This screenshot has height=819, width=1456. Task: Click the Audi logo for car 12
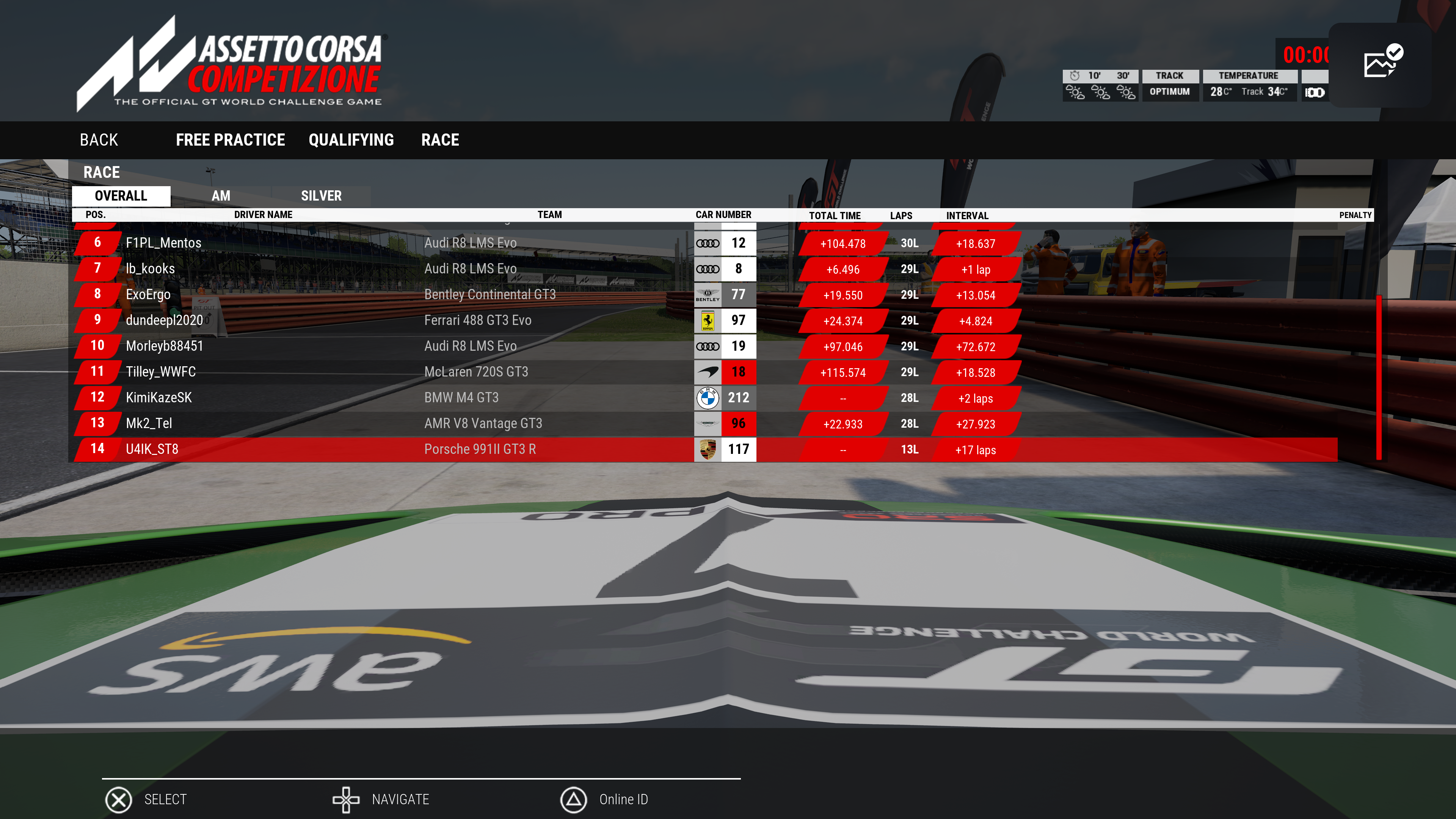(708, 243)
